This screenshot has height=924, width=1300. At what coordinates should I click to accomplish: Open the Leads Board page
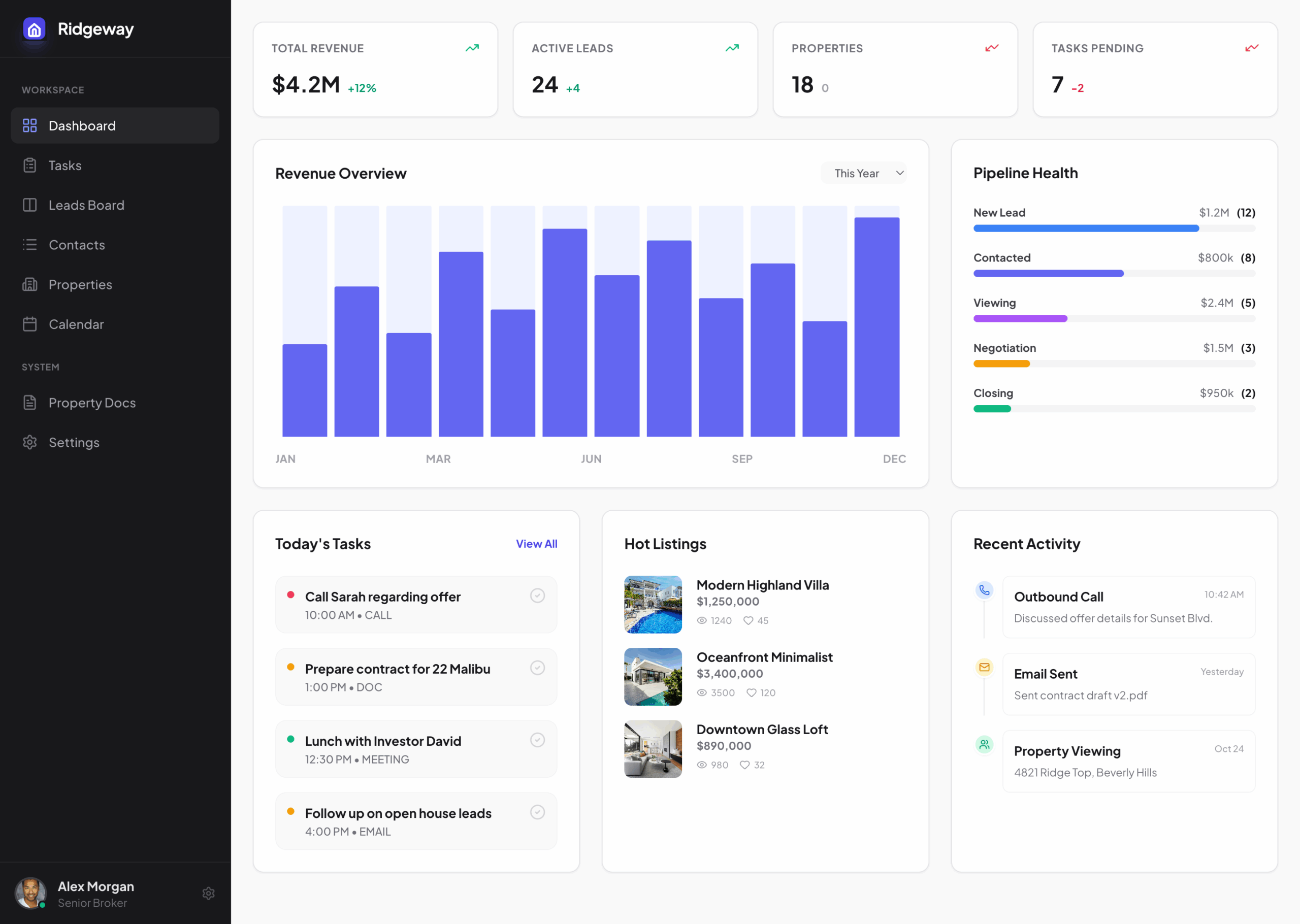pos(86,206)
